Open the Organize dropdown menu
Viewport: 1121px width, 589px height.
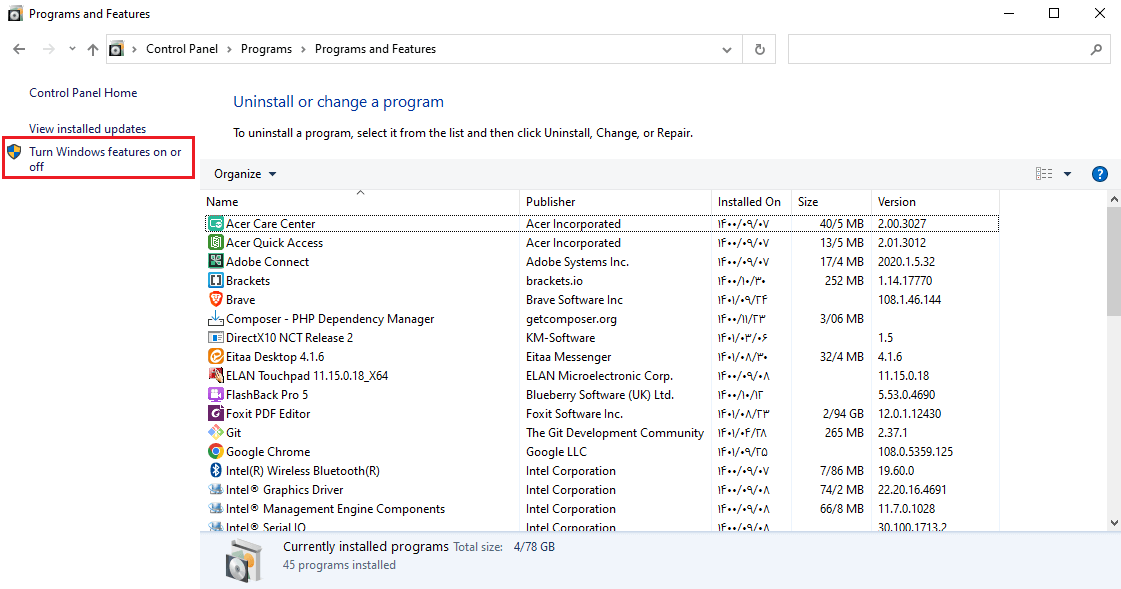[x=245, y=174]
